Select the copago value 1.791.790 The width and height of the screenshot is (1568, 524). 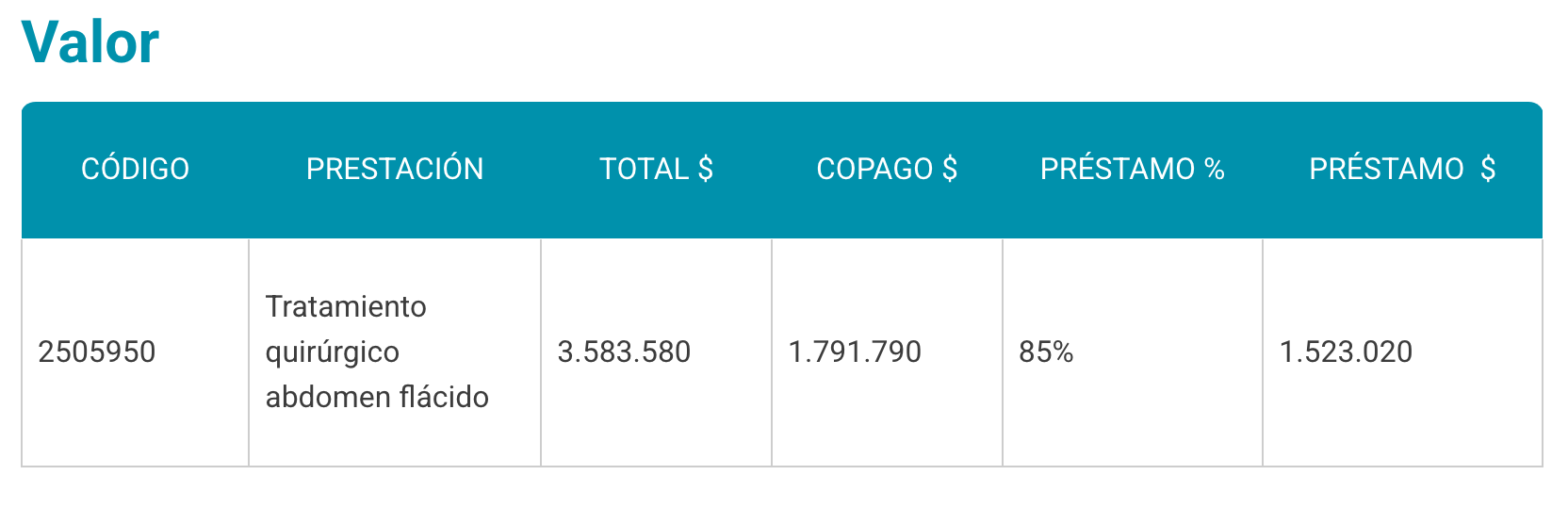[x=855, y=352]
